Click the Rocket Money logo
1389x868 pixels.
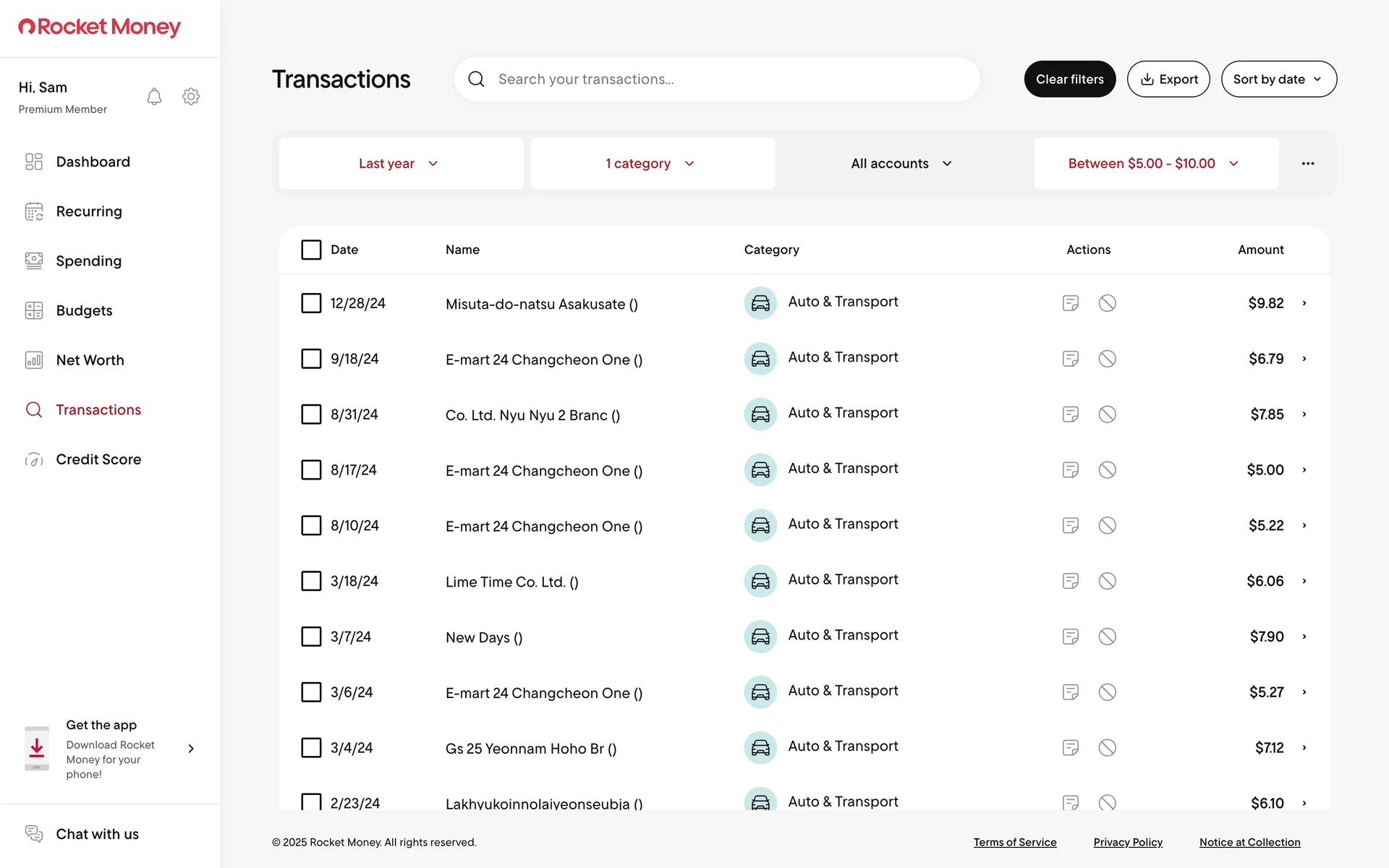pyautogui.click(x=99, y=27)
